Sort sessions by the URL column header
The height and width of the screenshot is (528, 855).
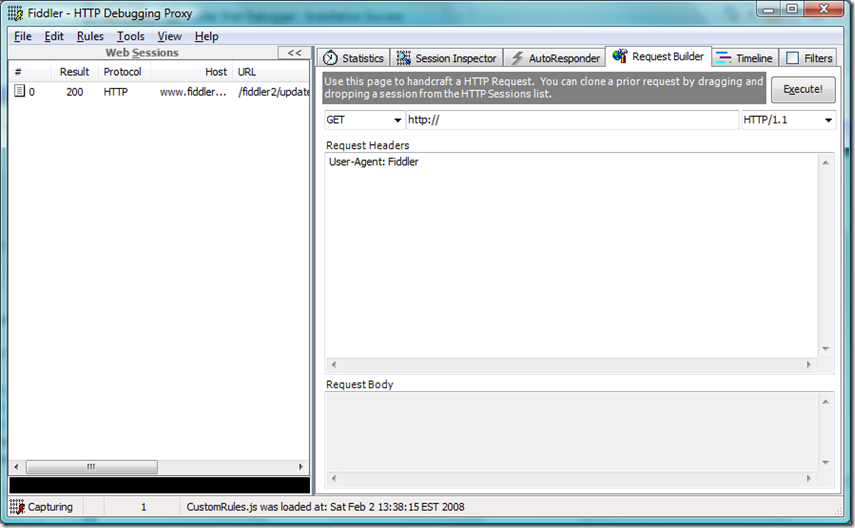click(271, 71)
